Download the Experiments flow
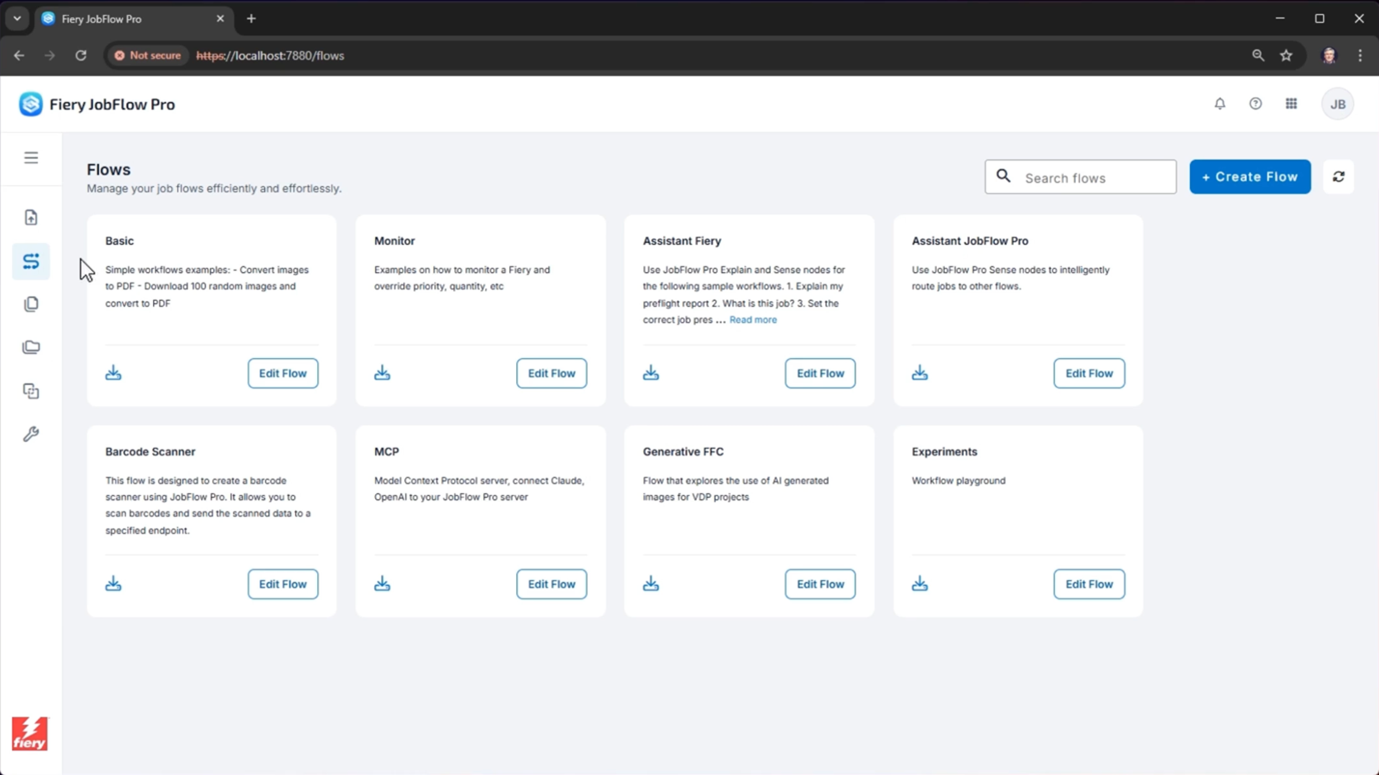Screen dimensions: 1379x775 tap(919, 584)
